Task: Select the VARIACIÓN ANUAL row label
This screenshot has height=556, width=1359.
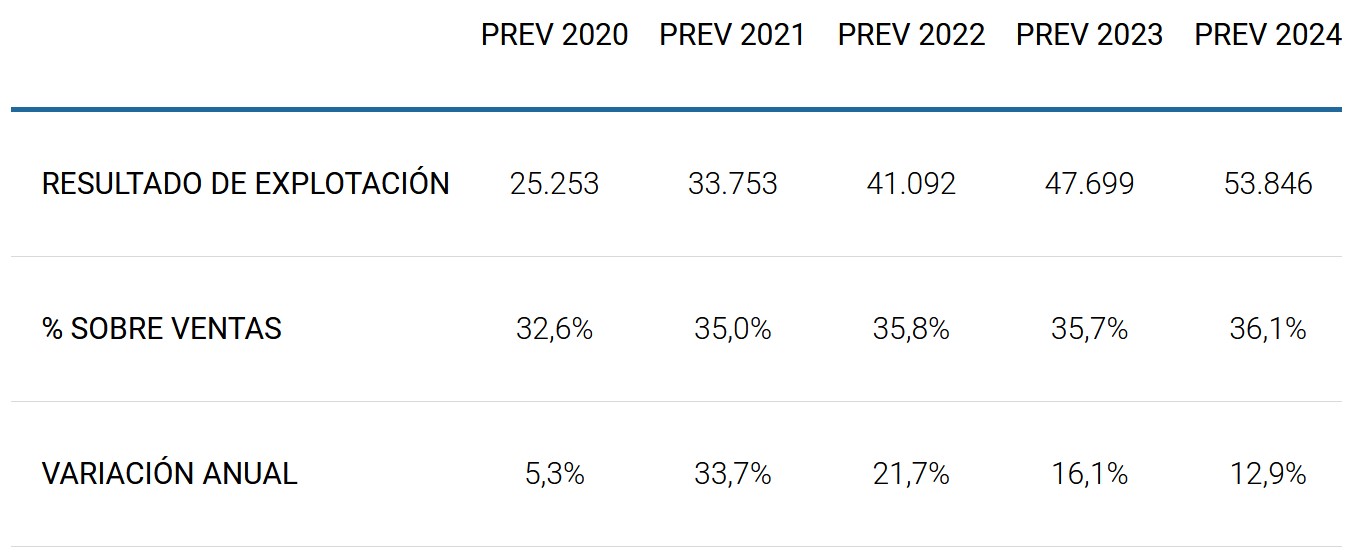Action: click(169, 473)
